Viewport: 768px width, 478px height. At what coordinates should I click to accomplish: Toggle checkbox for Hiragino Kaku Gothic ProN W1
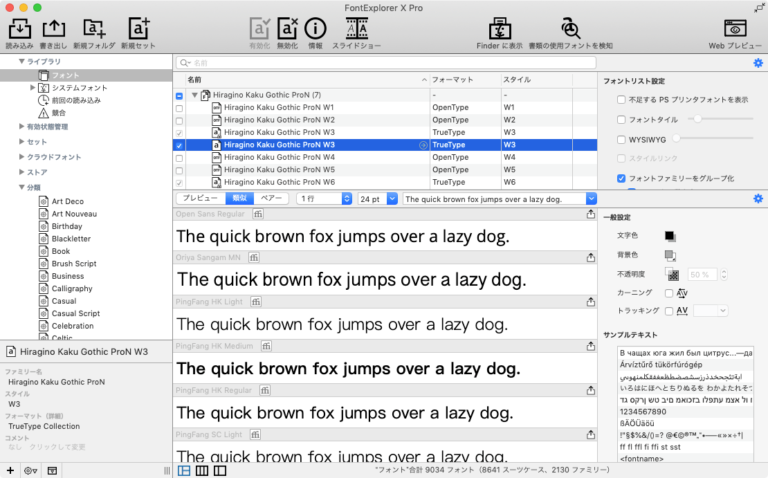pos(179,108)
